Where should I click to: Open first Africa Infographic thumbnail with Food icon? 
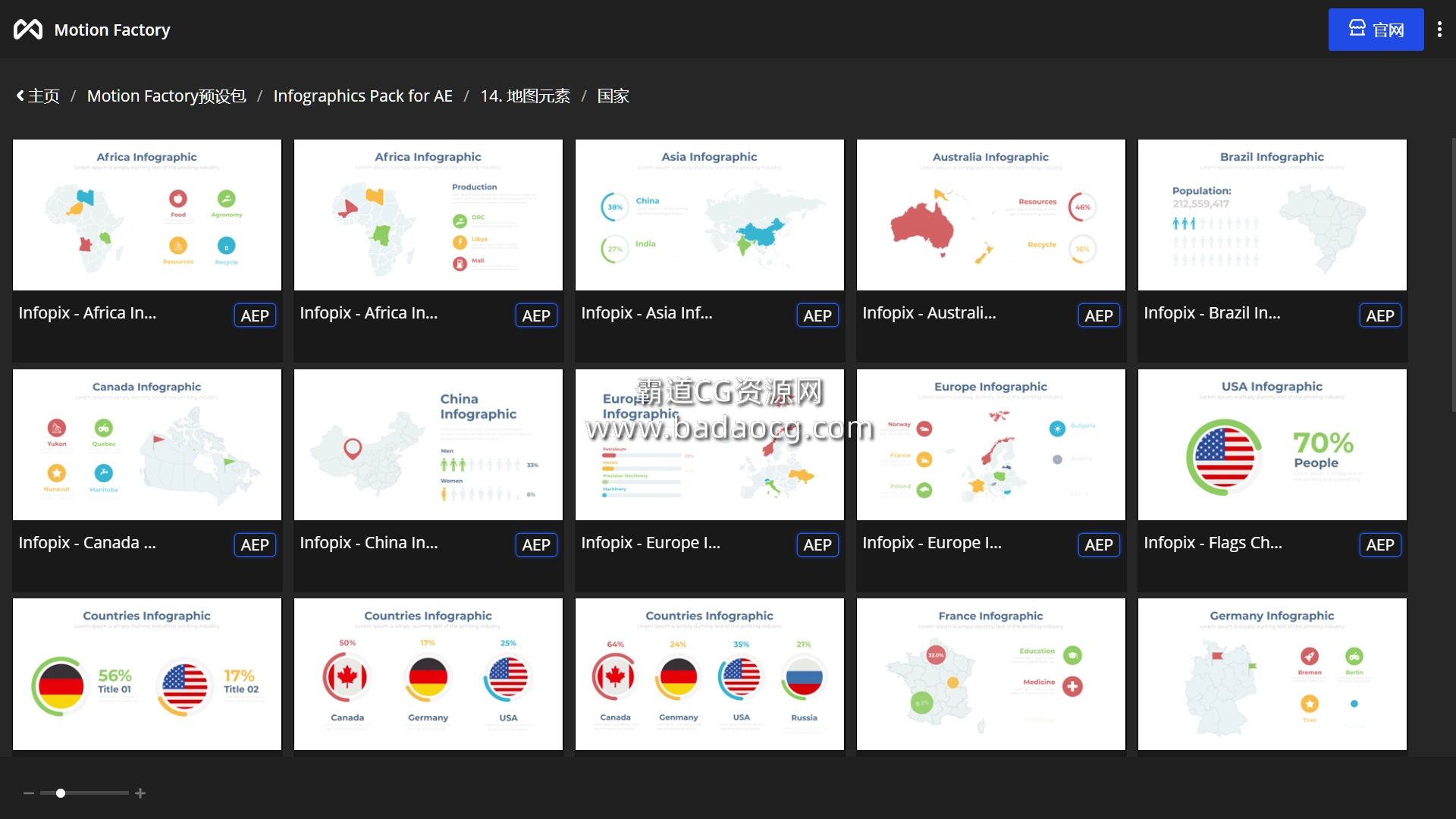[147, 215]
